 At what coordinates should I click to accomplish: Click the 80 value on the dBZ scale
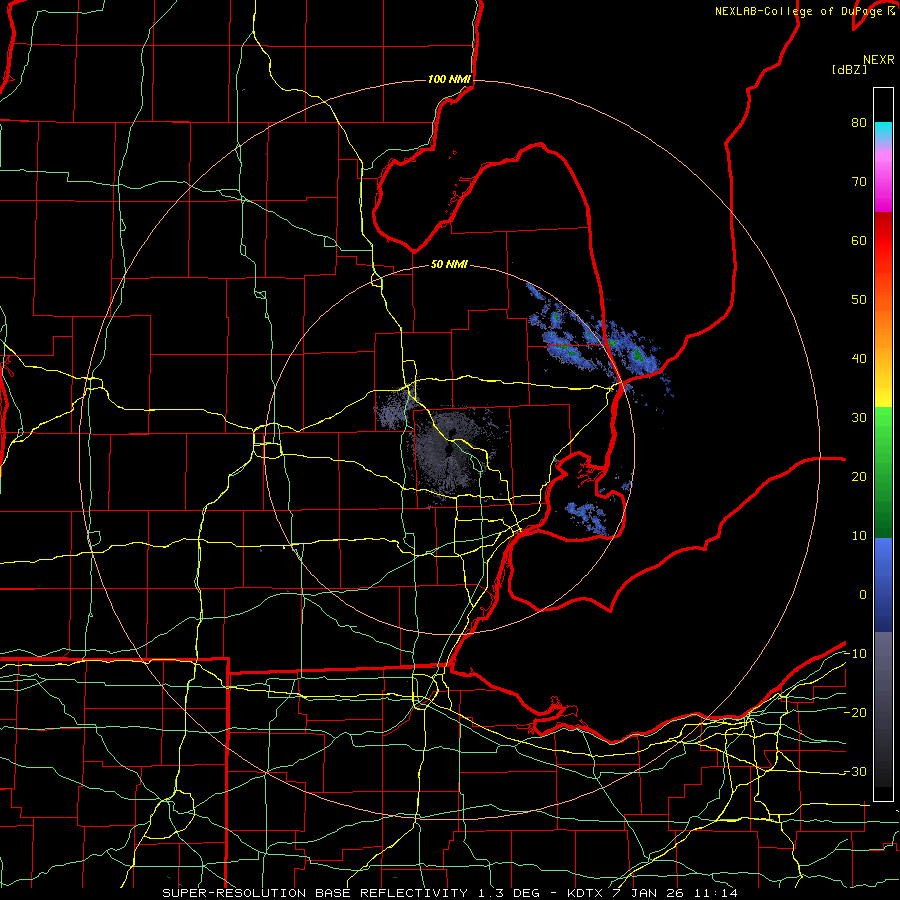859,122
